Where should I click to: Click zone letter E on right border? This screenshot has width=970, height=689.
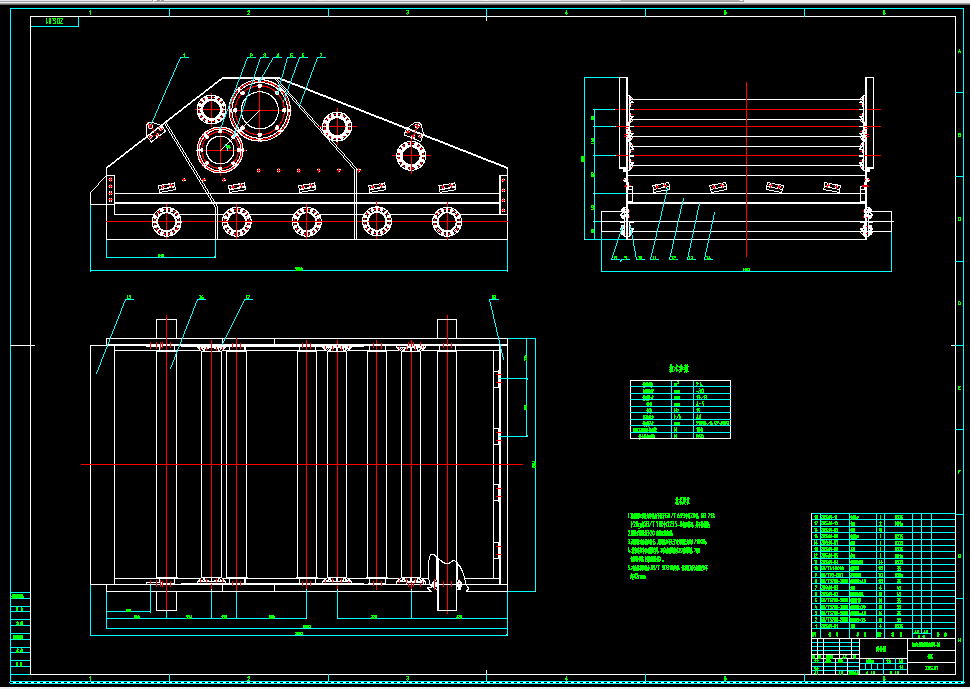point(959,387)
